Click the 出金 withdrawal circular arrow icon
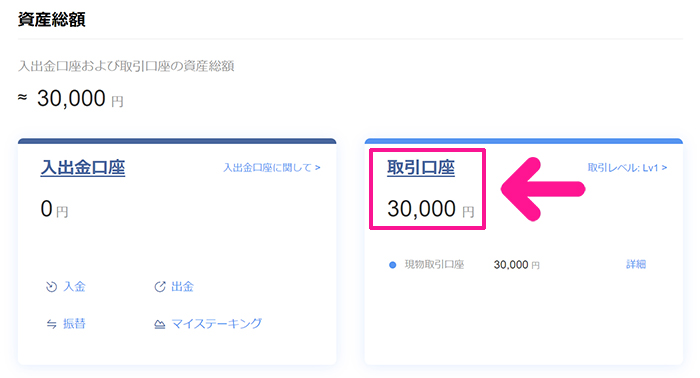 [160, 287]
